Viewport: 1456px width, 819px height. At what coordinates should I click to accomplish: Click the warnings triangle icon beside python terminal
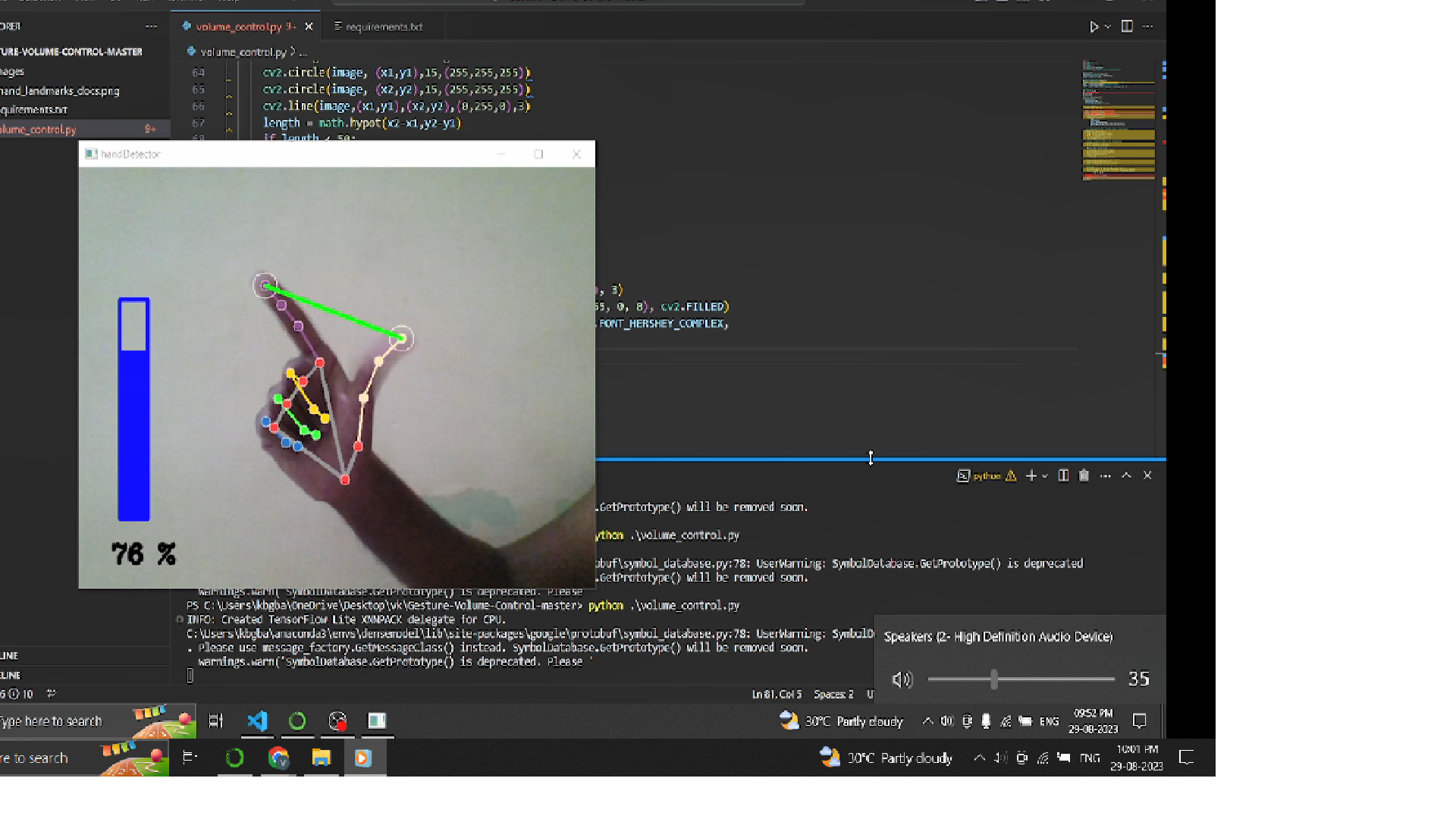point(1011,476)
